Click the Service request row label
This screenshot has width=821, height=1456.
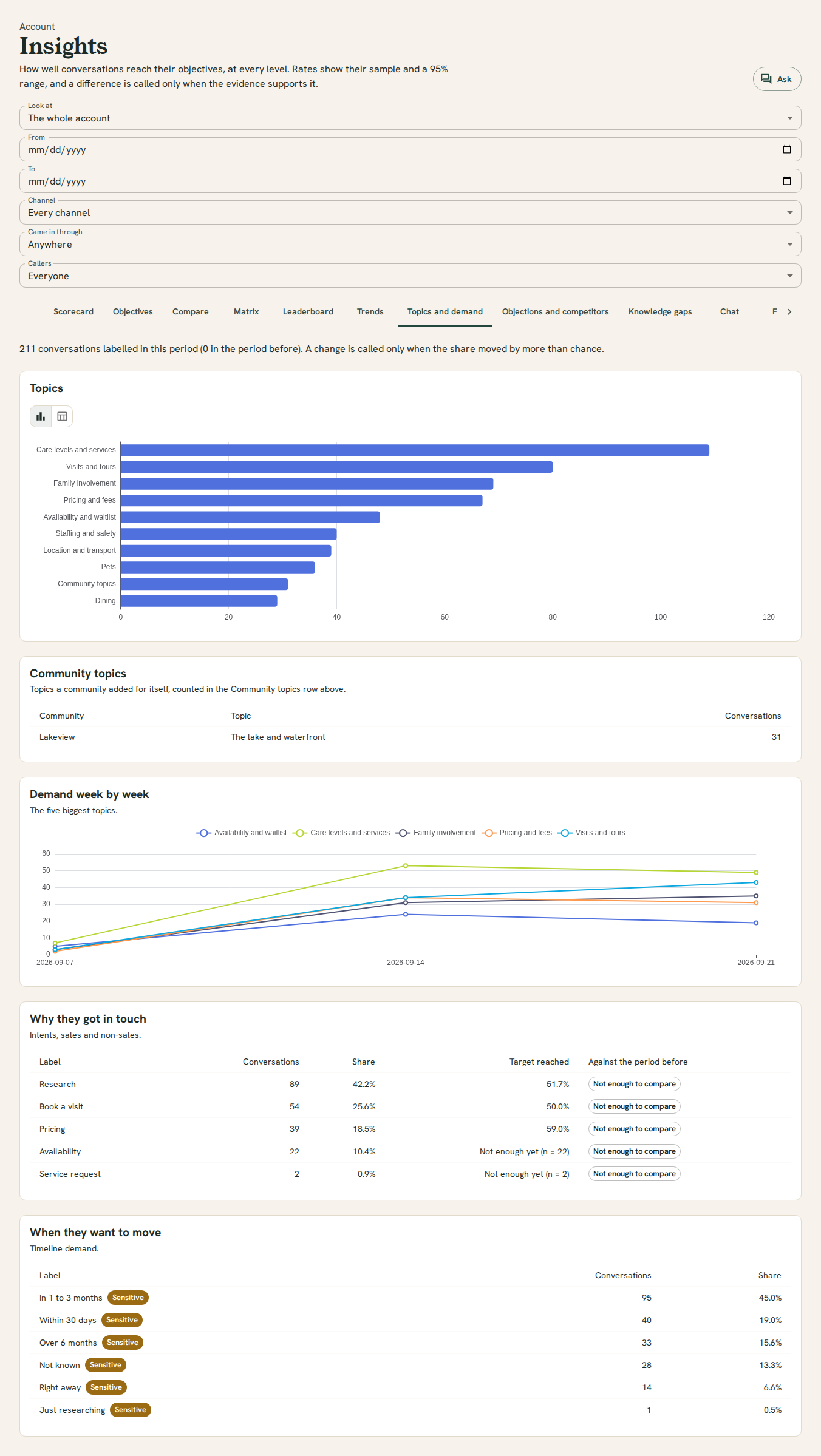click(x=70, y=1174)
